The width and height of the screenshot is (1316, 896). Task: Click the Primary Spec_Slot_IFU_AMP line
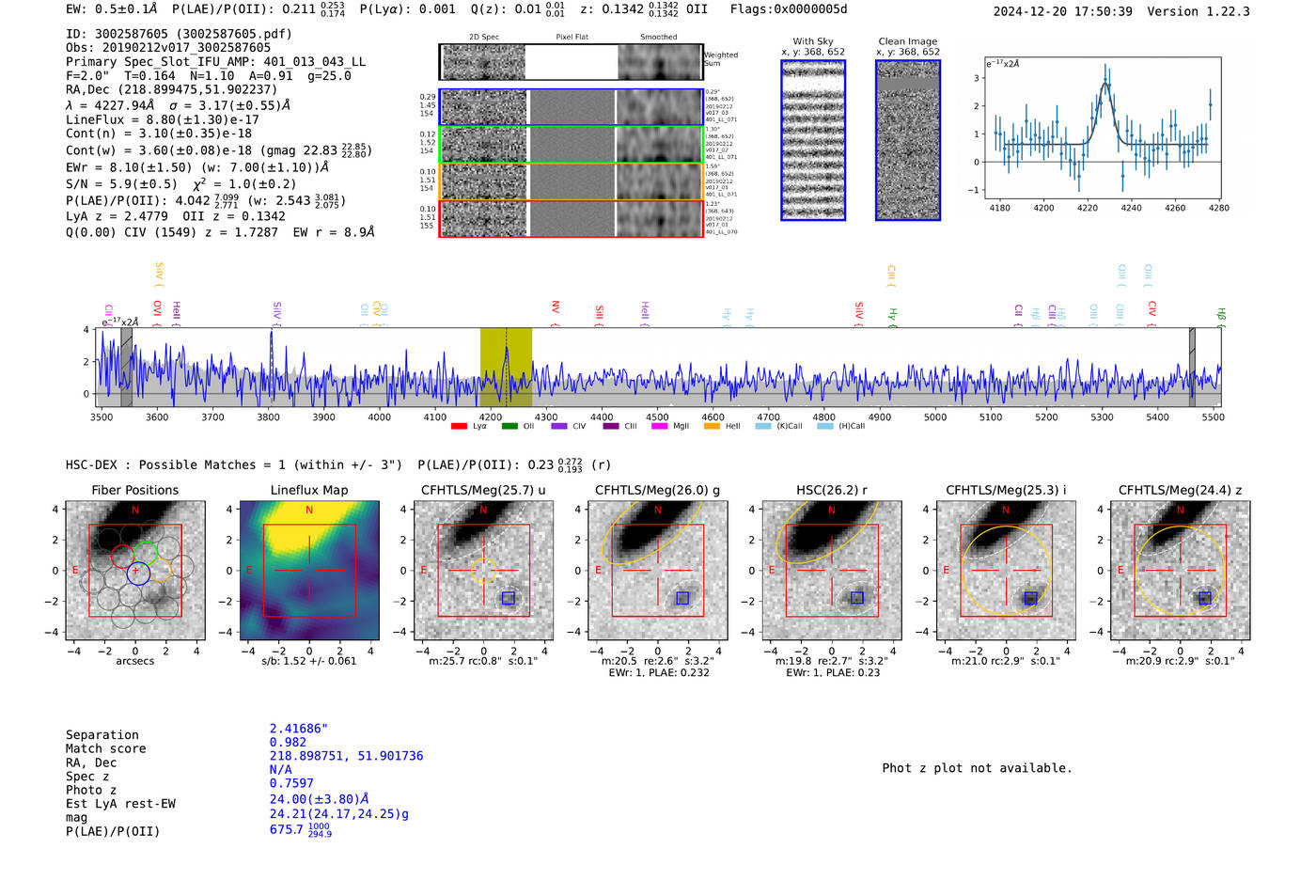[216, 62]
